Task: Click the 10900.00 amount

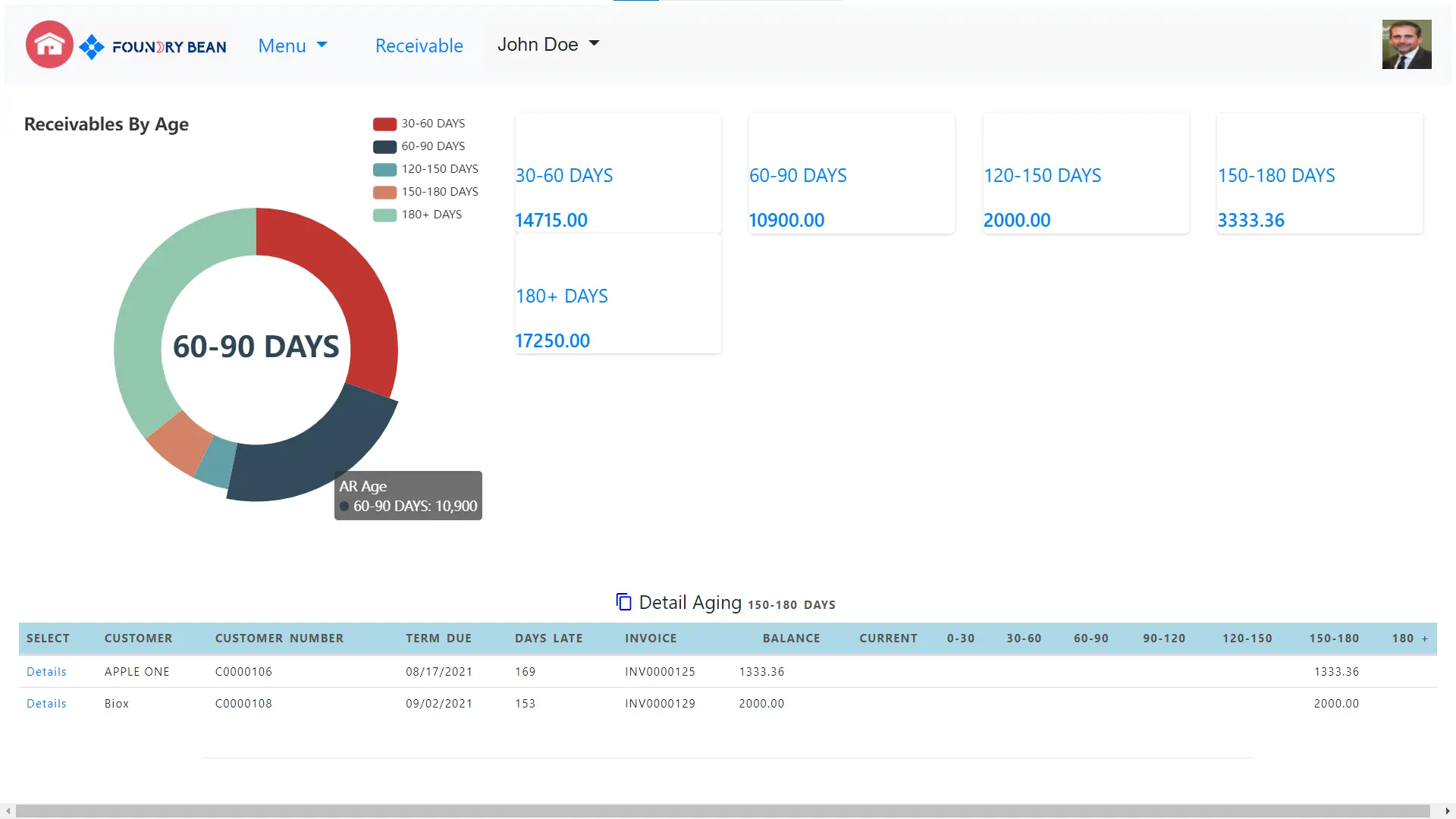Action: (x=786, y=220)
